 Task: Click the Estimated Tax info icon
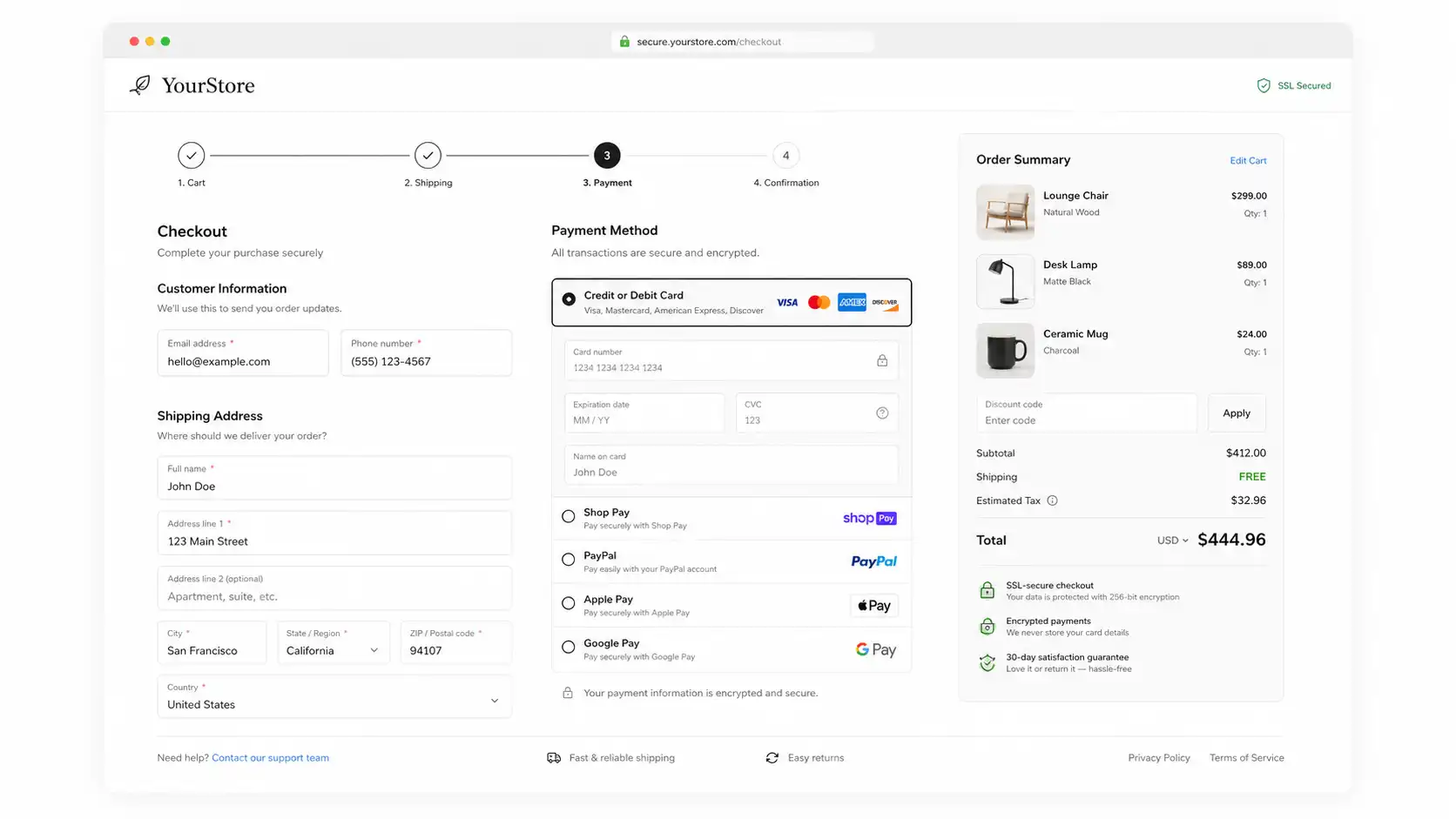(1053, 500)
